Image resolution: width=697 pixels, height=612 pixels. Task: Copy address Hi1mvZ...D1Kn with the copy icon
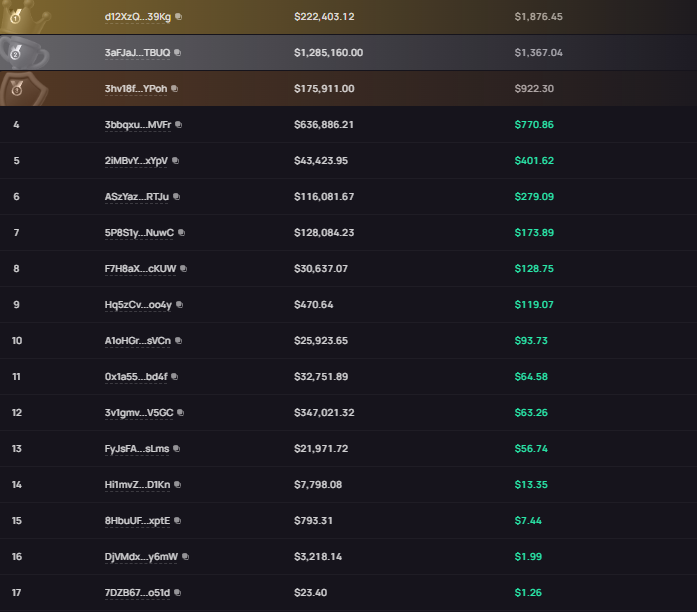(177, 484)
